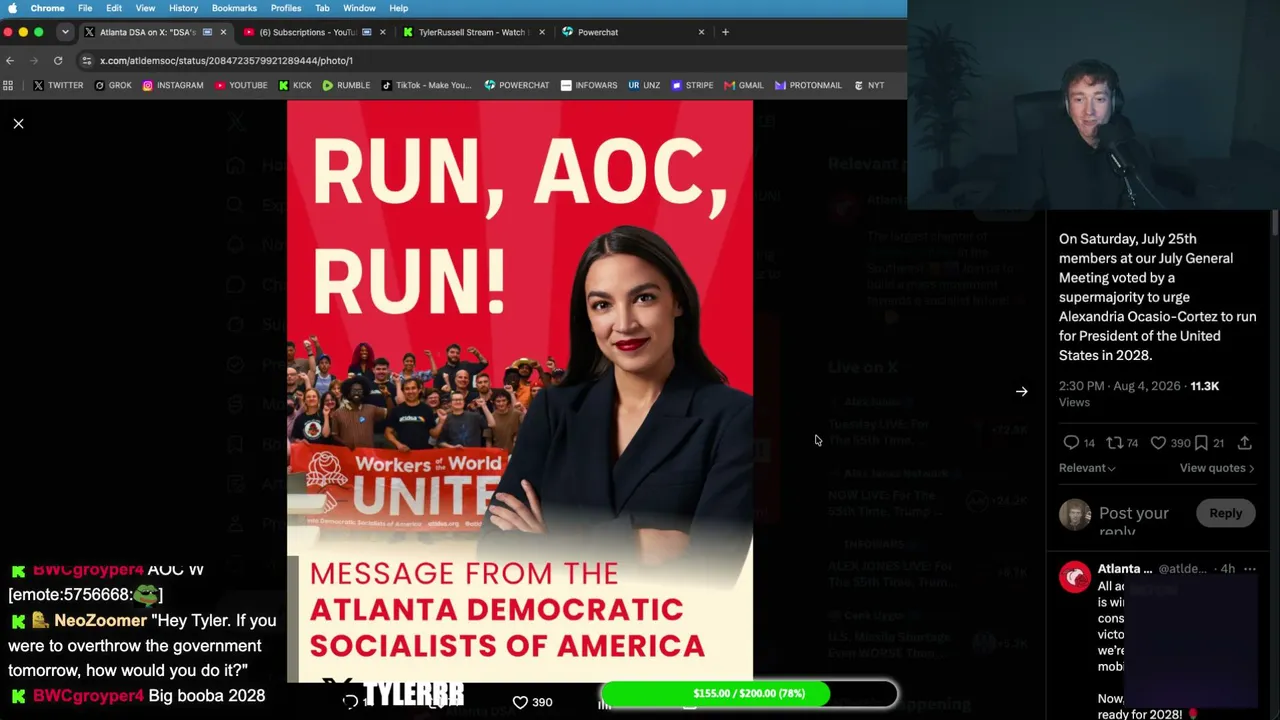Click the repost icon with 74 reposts
This screenshot has height=720, width=1280.
(1114, 442)
